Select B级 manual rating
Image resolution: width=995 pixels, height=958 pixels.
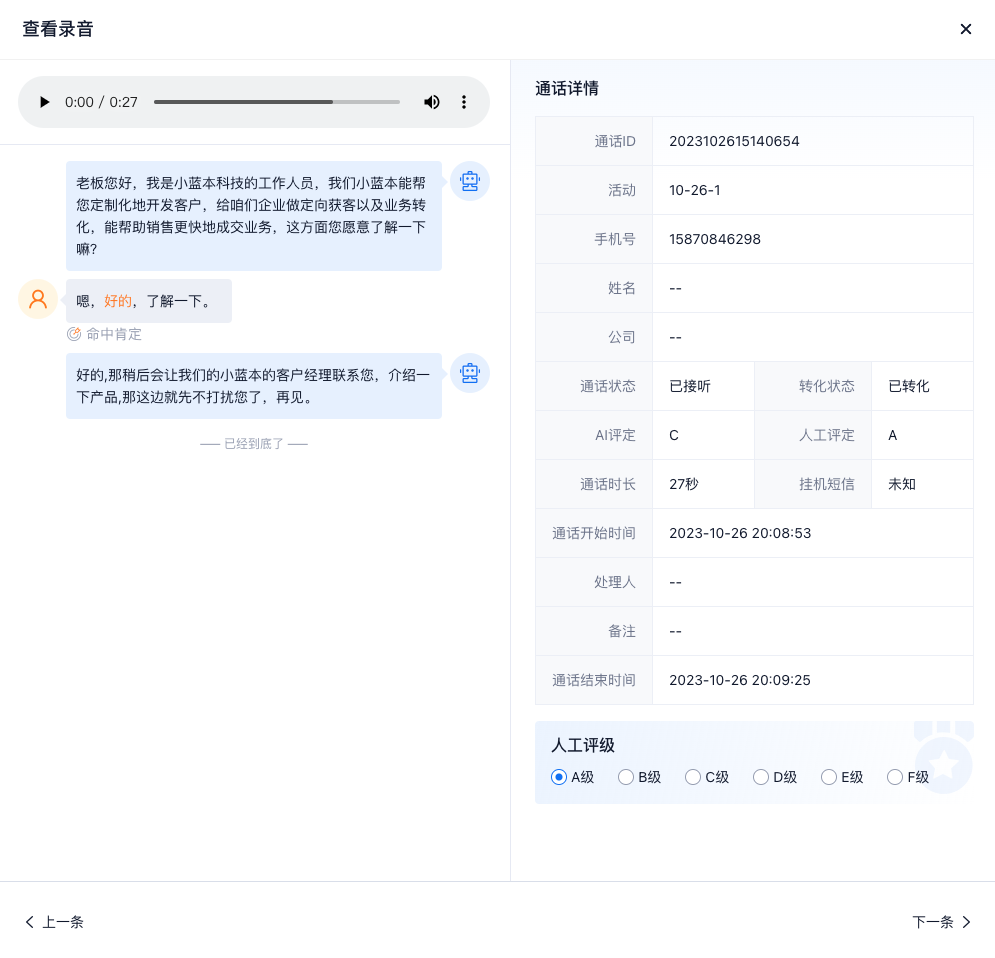[626, 777]
